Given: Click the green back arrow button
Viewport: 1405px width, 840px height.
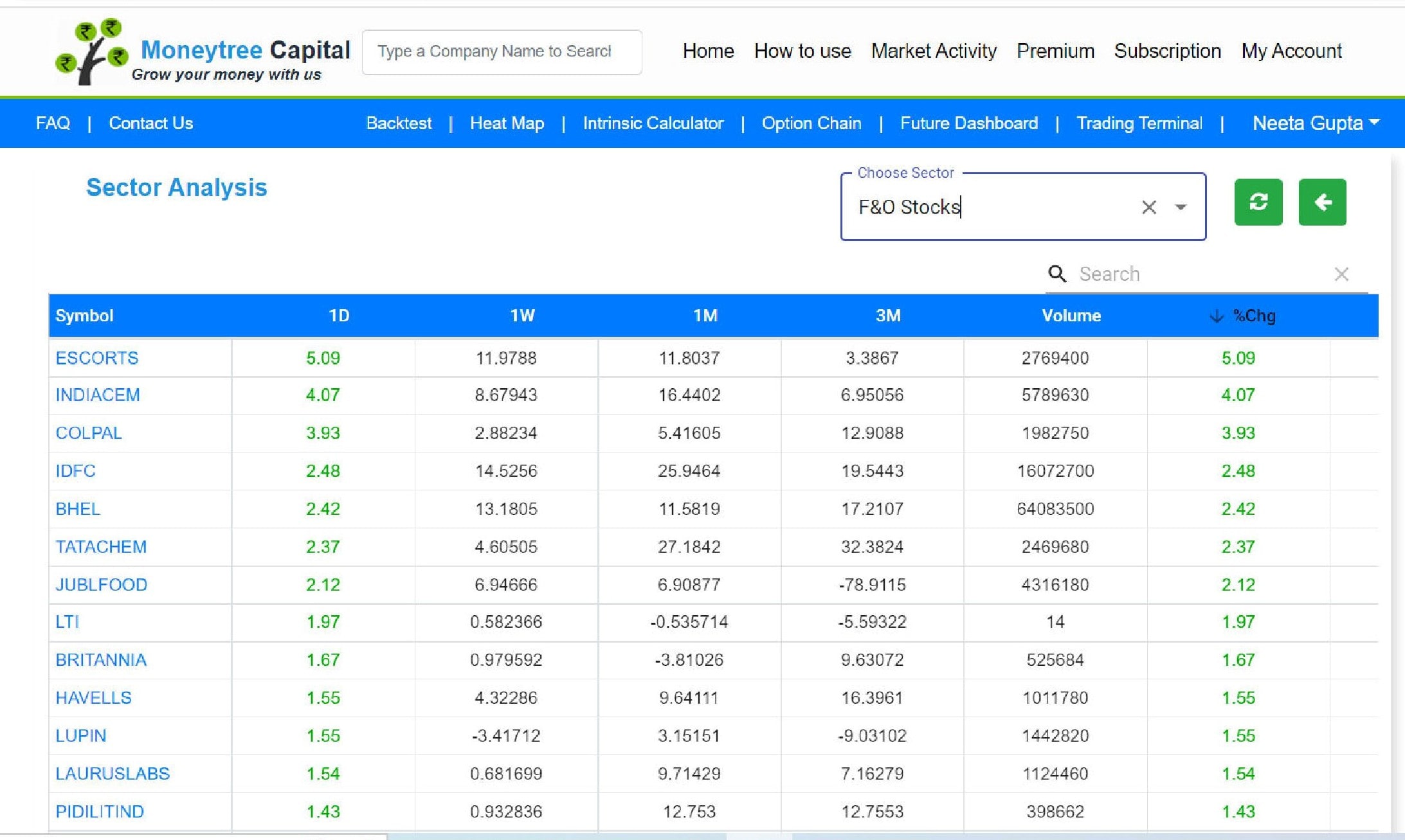Looking at the screenshot, I should coord(1322,202).
